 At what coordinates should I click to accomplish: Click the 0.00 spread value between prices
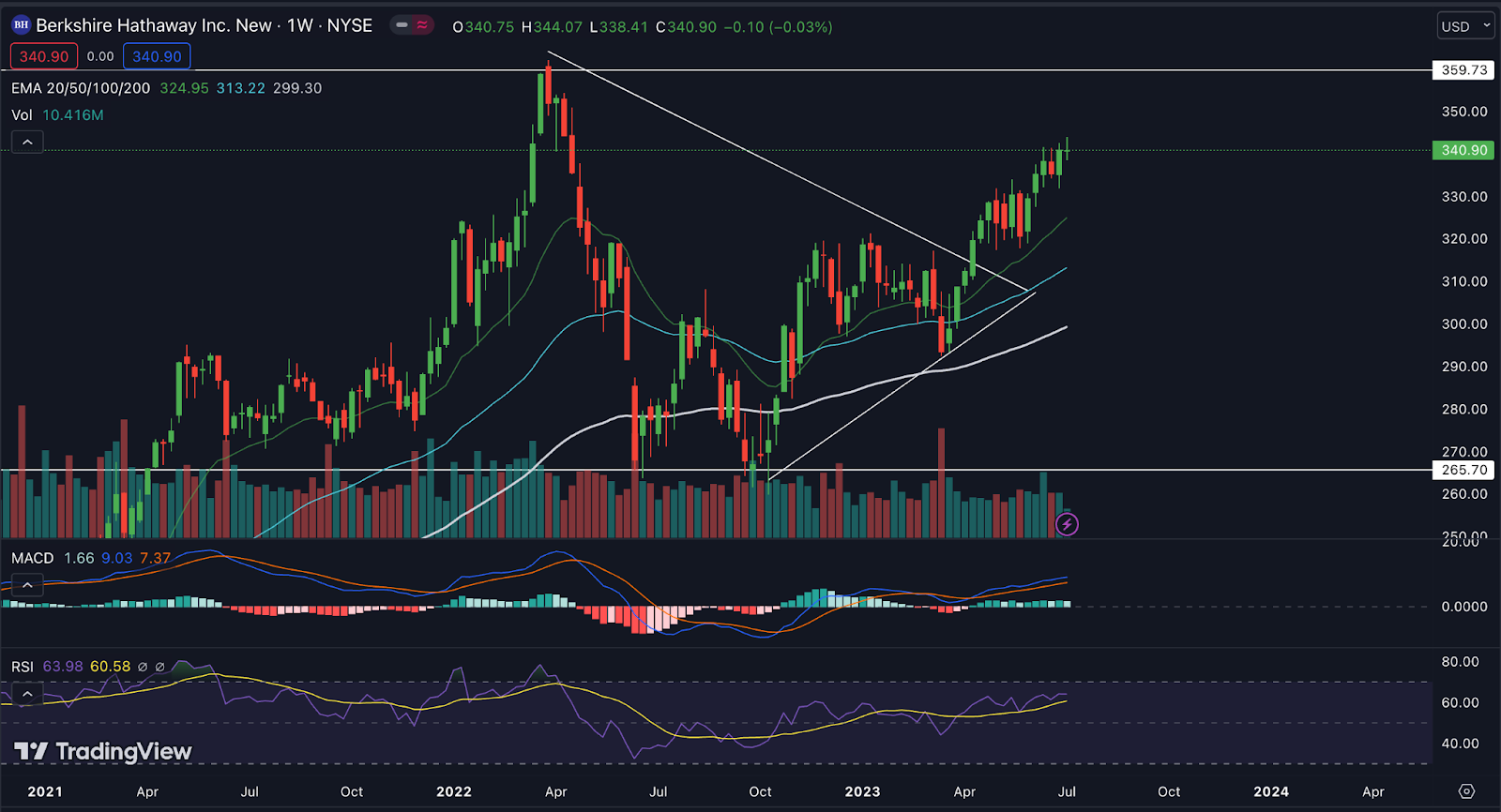point(100,56)
